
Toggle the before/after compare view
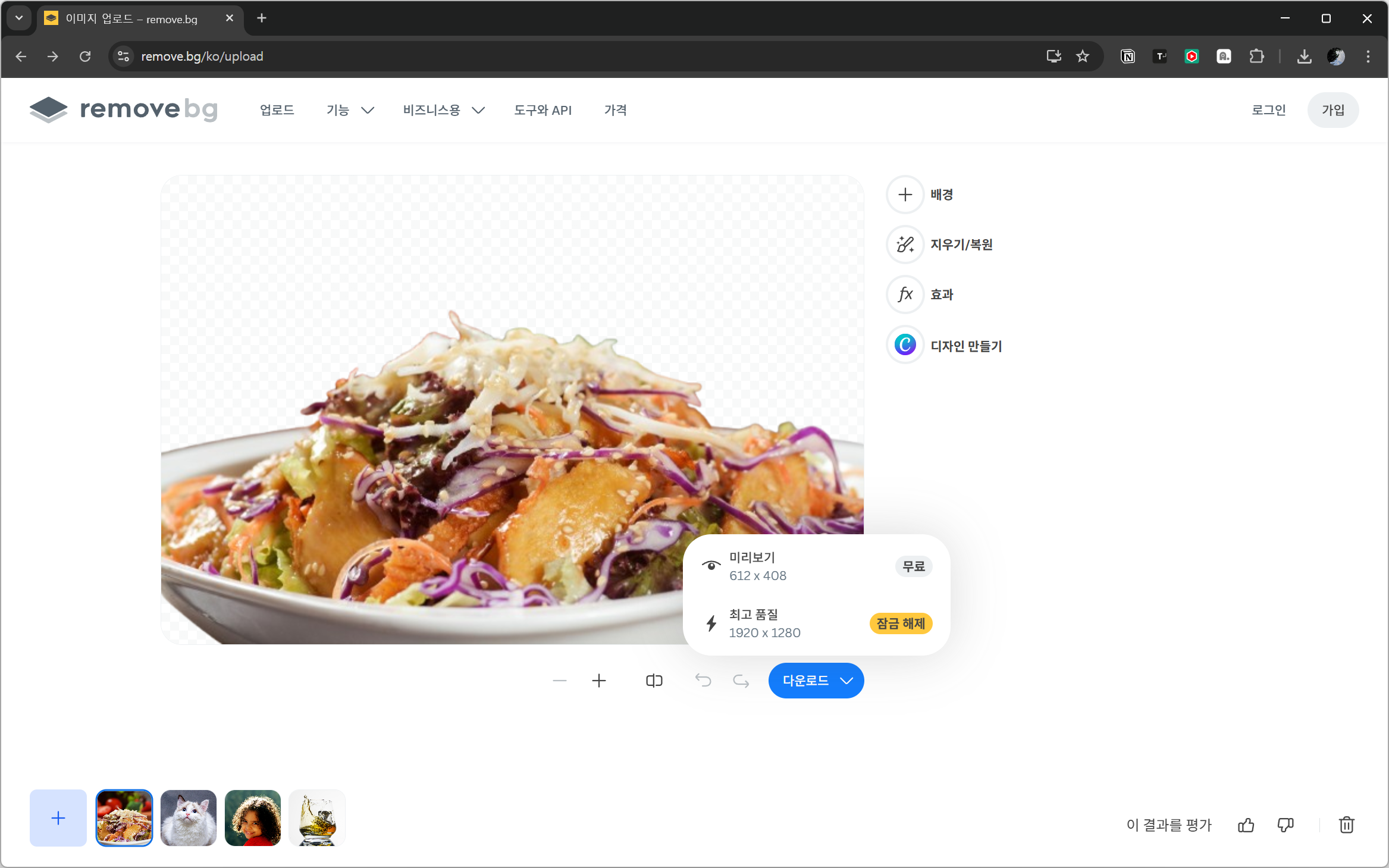[x=654, y=681]
